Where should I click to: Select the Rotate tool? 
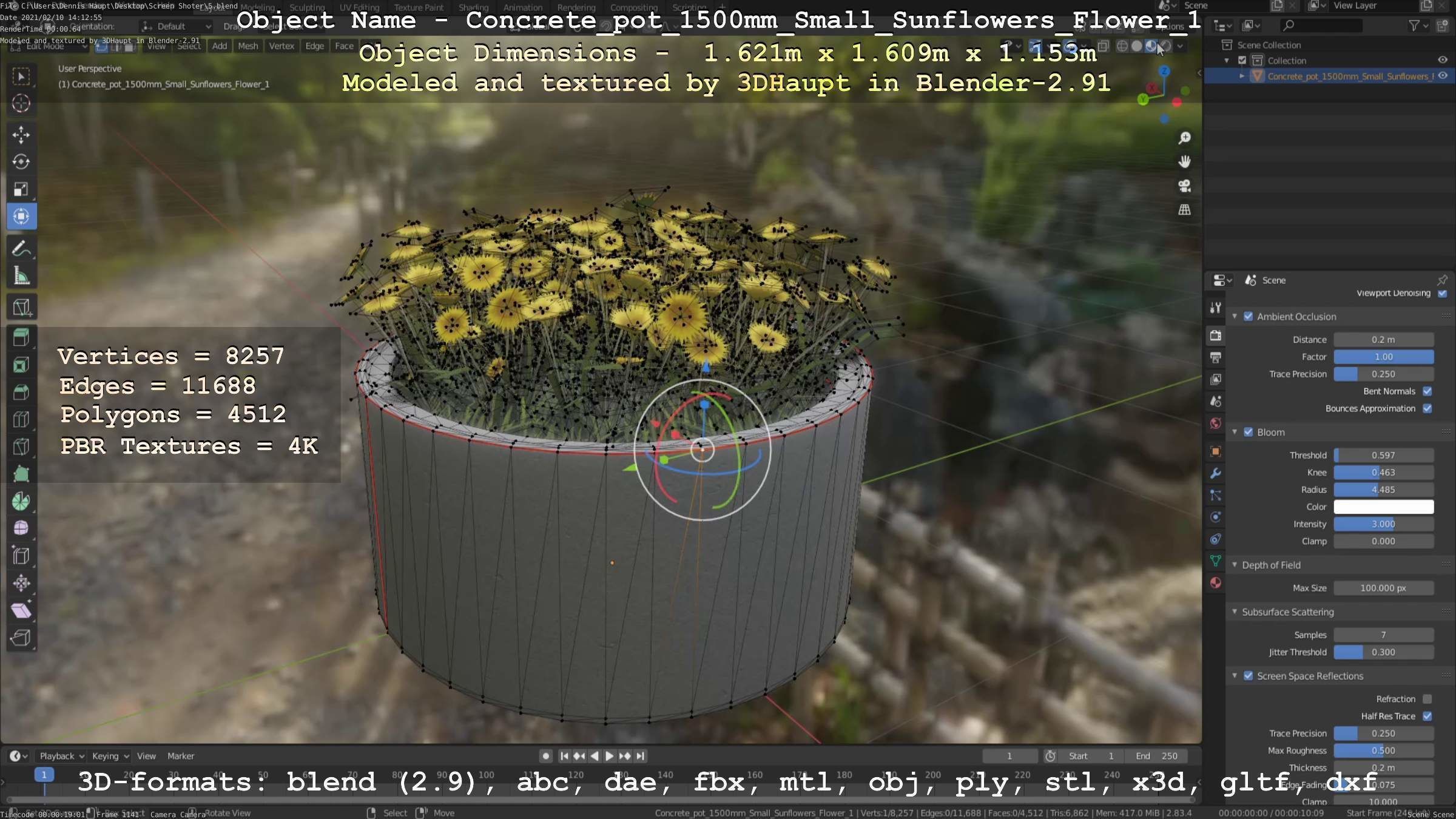click(x=21, y=162)
